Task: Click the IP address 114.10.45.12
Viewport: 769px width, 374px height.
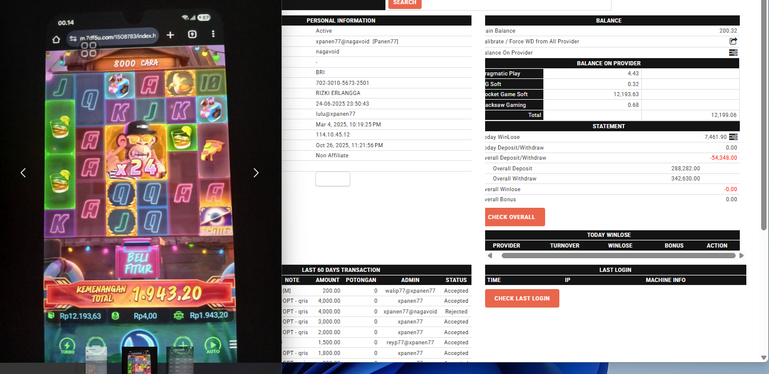Action: coord(333,135)
